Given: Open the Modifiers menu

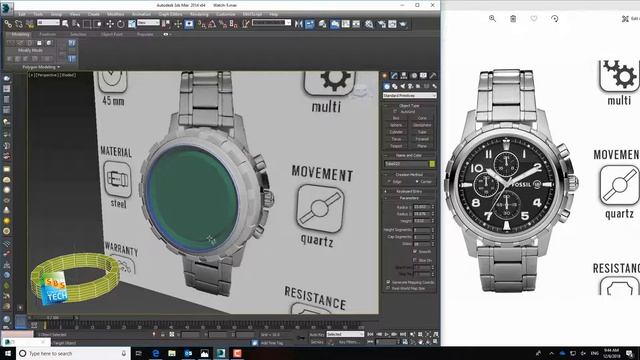Looking at the screenshot, I should click(115, 14).
